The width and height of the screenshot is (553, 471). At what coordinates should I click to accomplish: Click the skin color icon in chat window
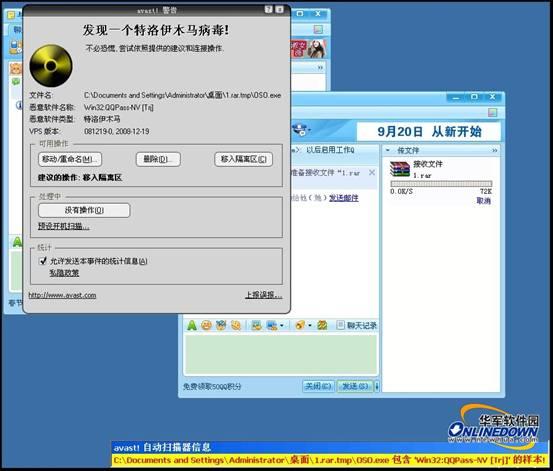pos(492,113)
